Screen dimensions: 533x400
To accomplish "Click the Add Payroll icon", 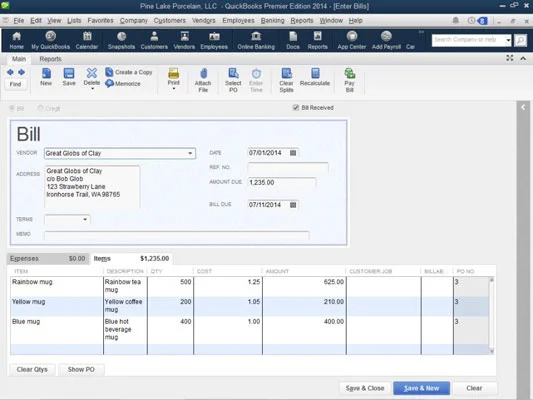I will 386,40.
